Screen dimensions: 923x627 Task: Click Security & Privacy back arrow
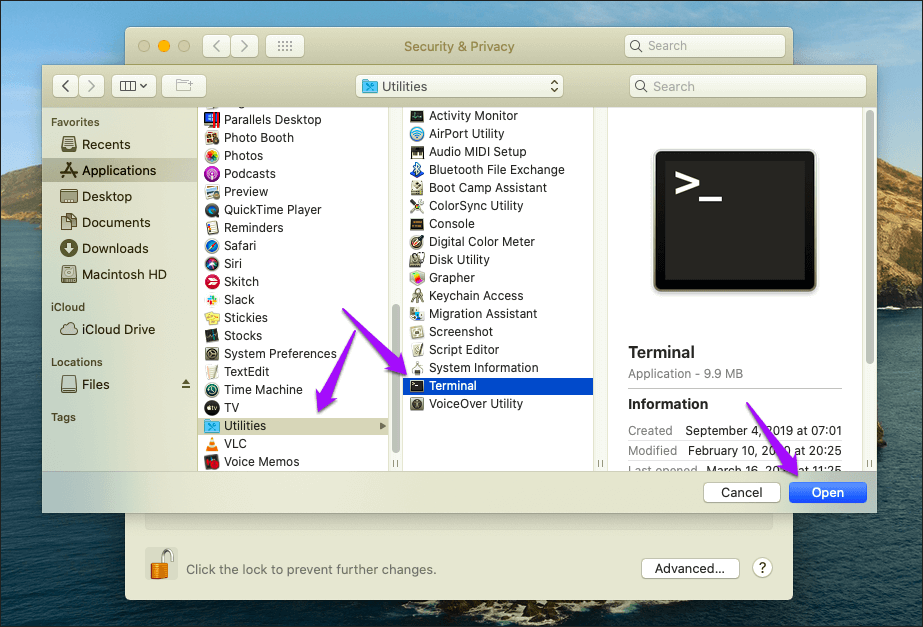217,46
